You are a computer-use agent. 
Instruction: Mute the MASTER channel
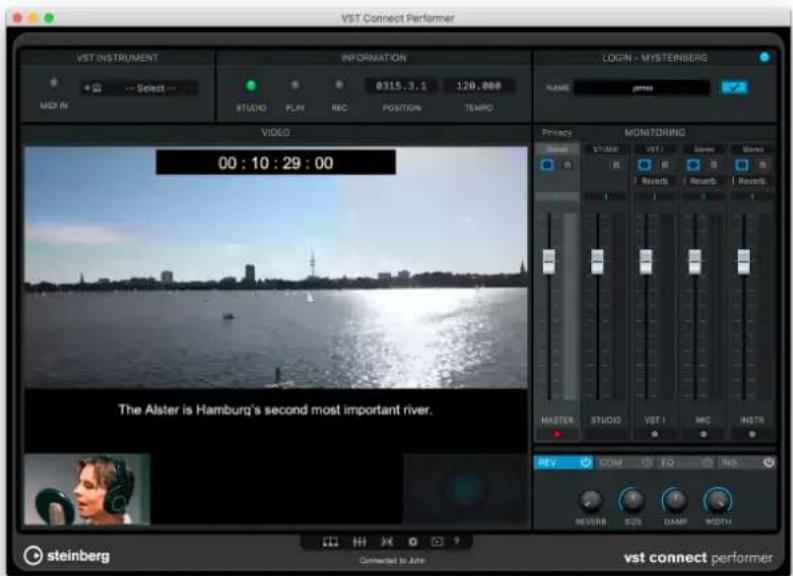click(567, 165)
